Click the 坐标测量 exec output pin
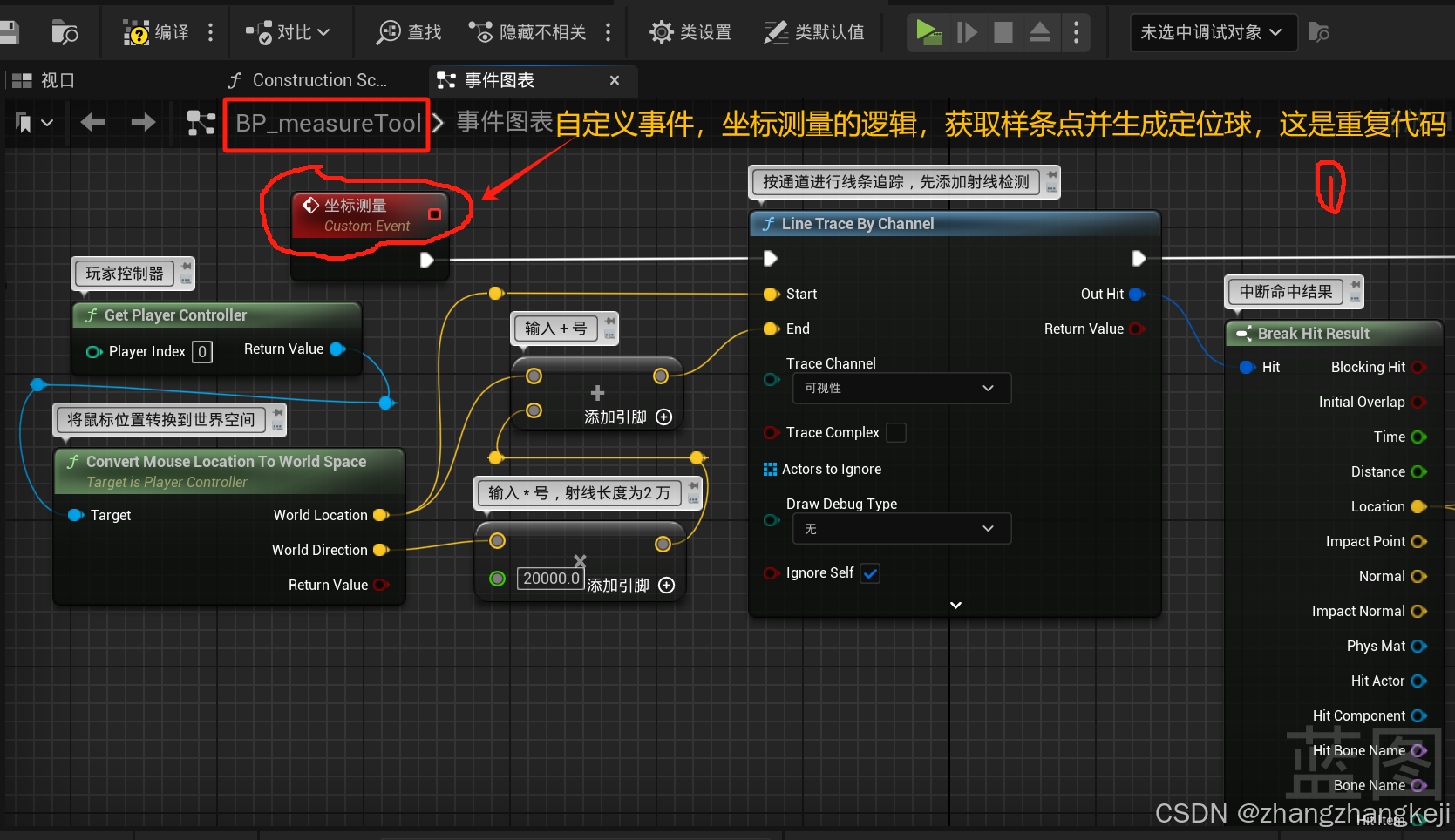Viewport: 1455px width, 840px height. point(426,260)
